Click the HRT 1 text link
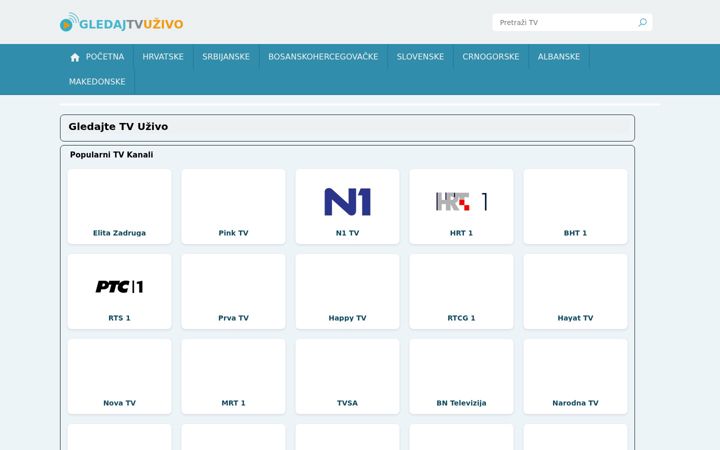720x450 pixels. click(x=461, y=233)
